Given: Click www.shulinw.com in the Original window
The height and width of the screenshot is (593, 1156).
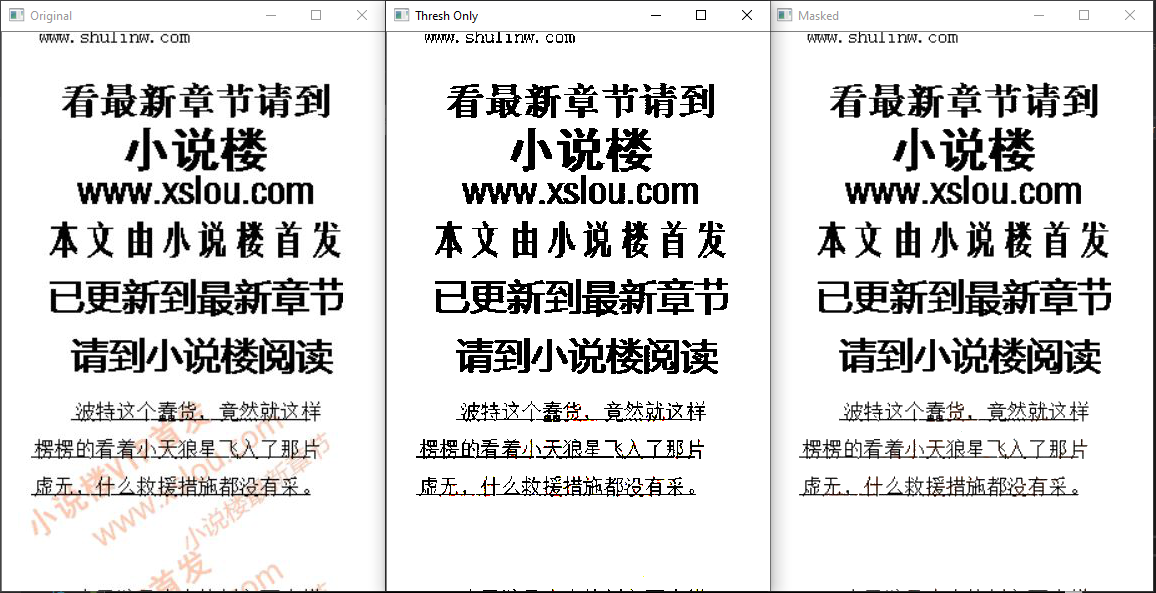Looking at the screenshot, I should pyautogui.click(x=114, y=38).
